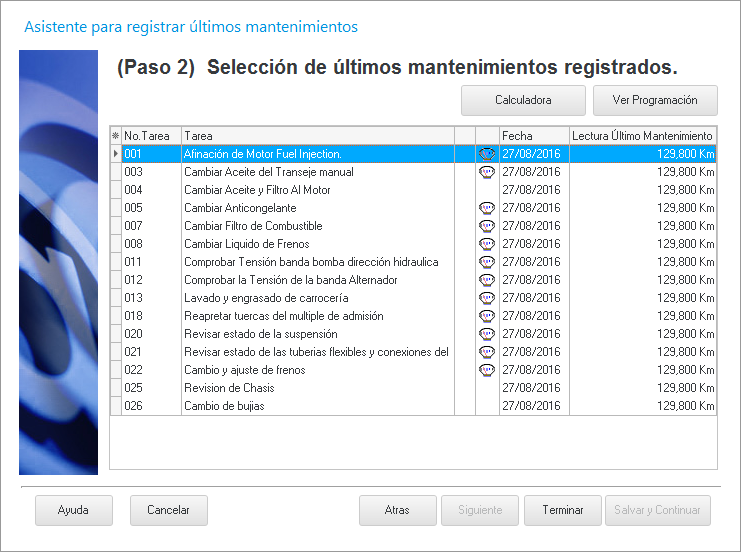Click the icon in the Cambiar Anticongelante row

click(487, 208)
